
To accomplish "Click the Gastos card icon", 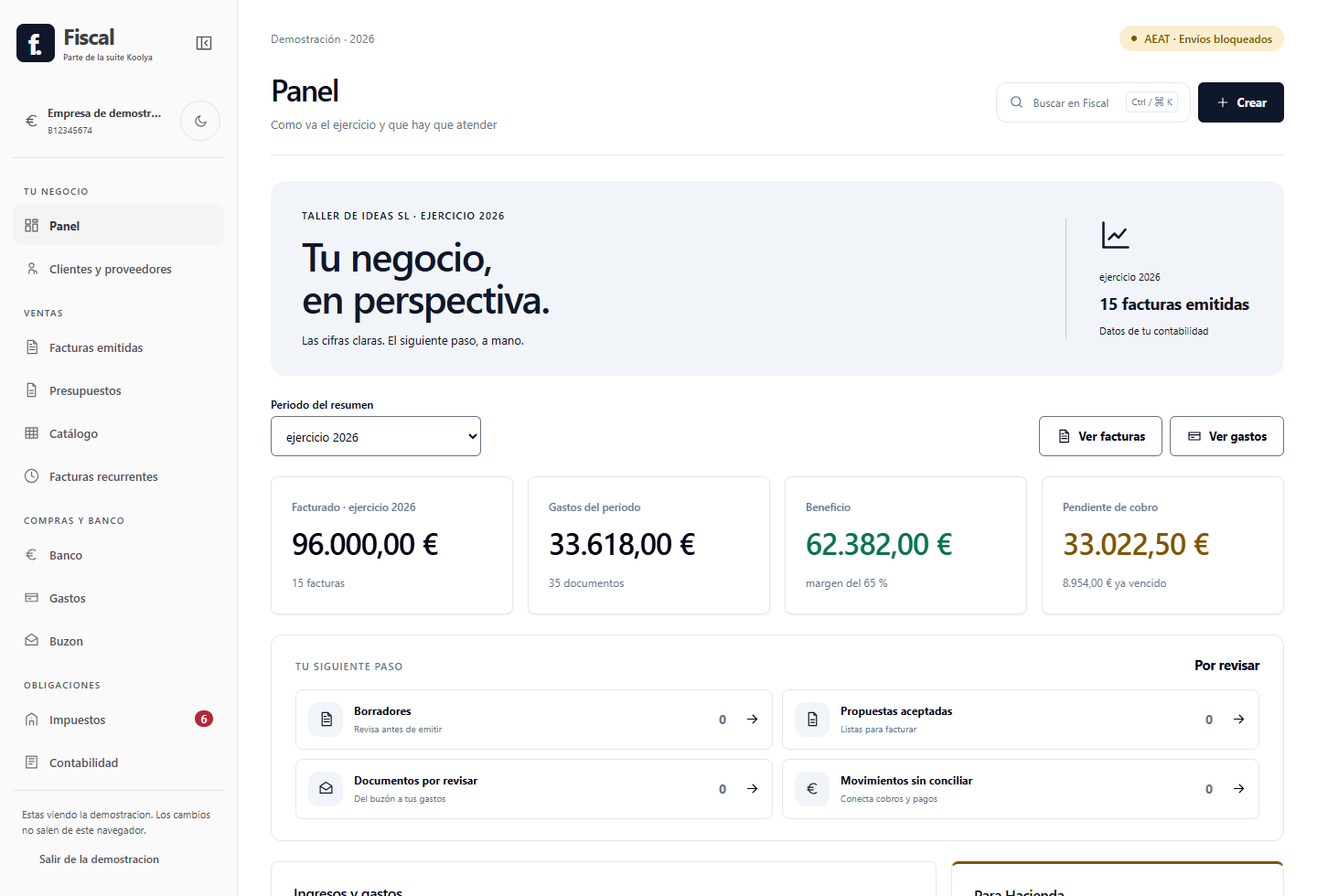I will tap(32, 598).
